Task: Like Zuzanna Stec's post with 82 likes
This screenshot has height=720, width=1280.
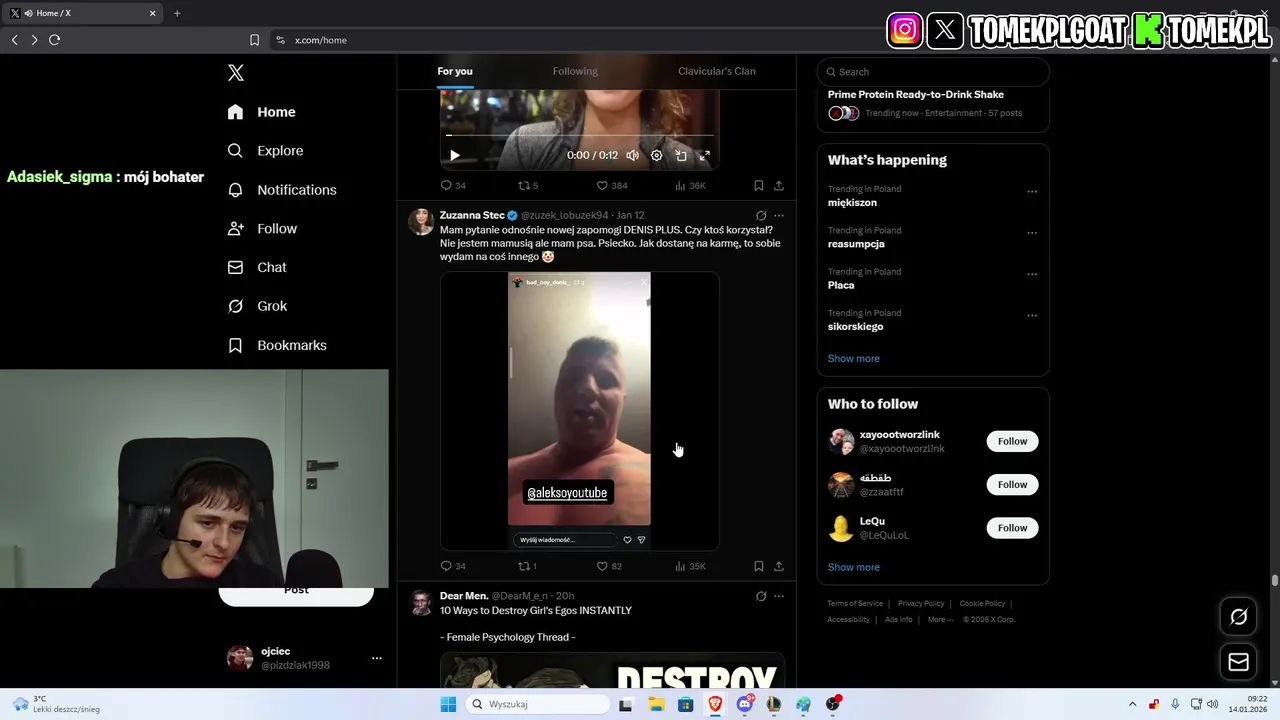Action: click(x=609, y=566)
